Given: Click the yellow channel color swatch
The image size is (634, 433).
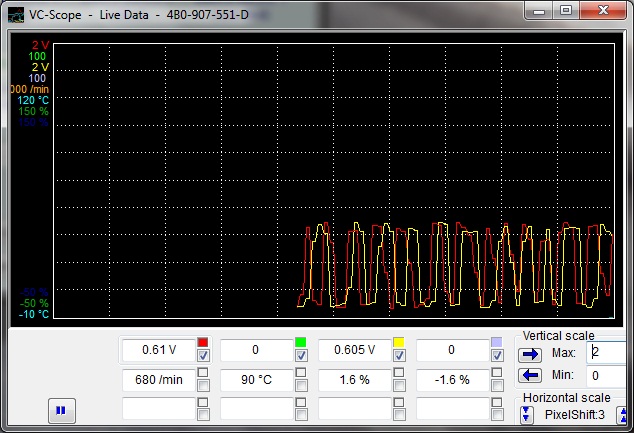Looking at the screenshot, I should pyautogui.click(x=399, y=343).
